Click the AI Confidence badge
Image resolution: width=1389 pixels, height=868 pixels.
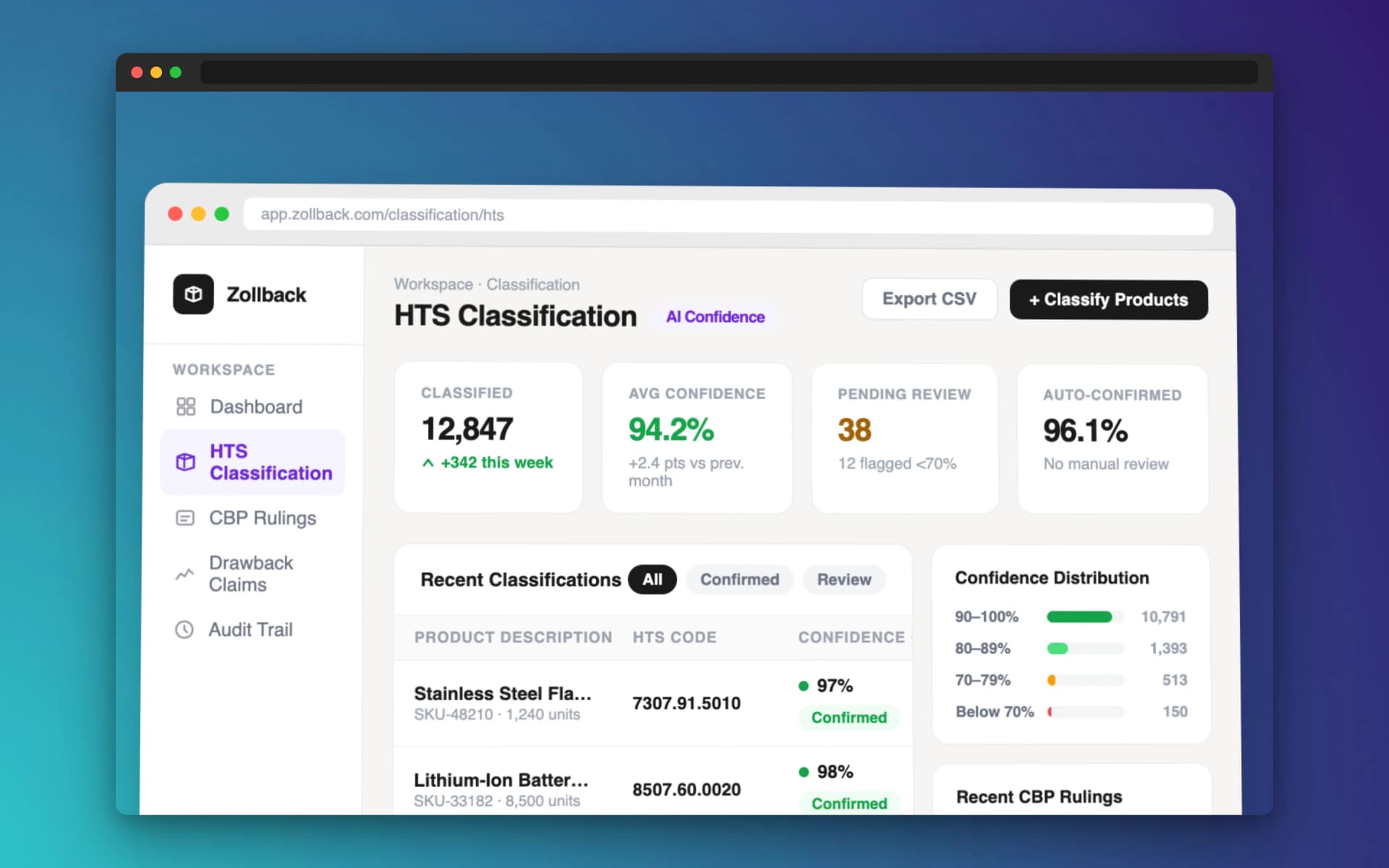(715, 317)
